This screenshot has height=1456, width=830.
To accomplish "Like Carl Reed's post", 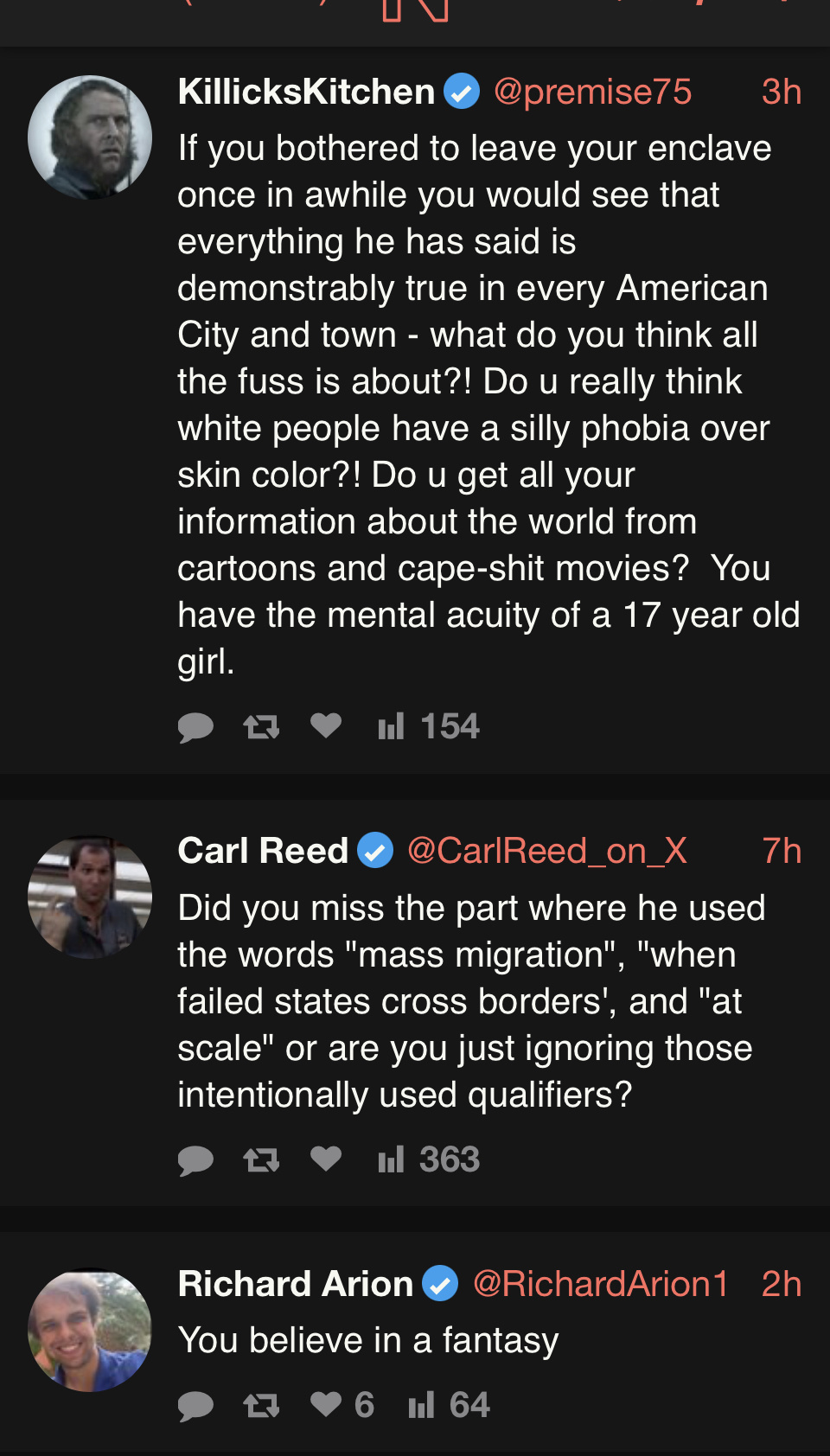I will pyautogui.click(x=326, y=1159).
